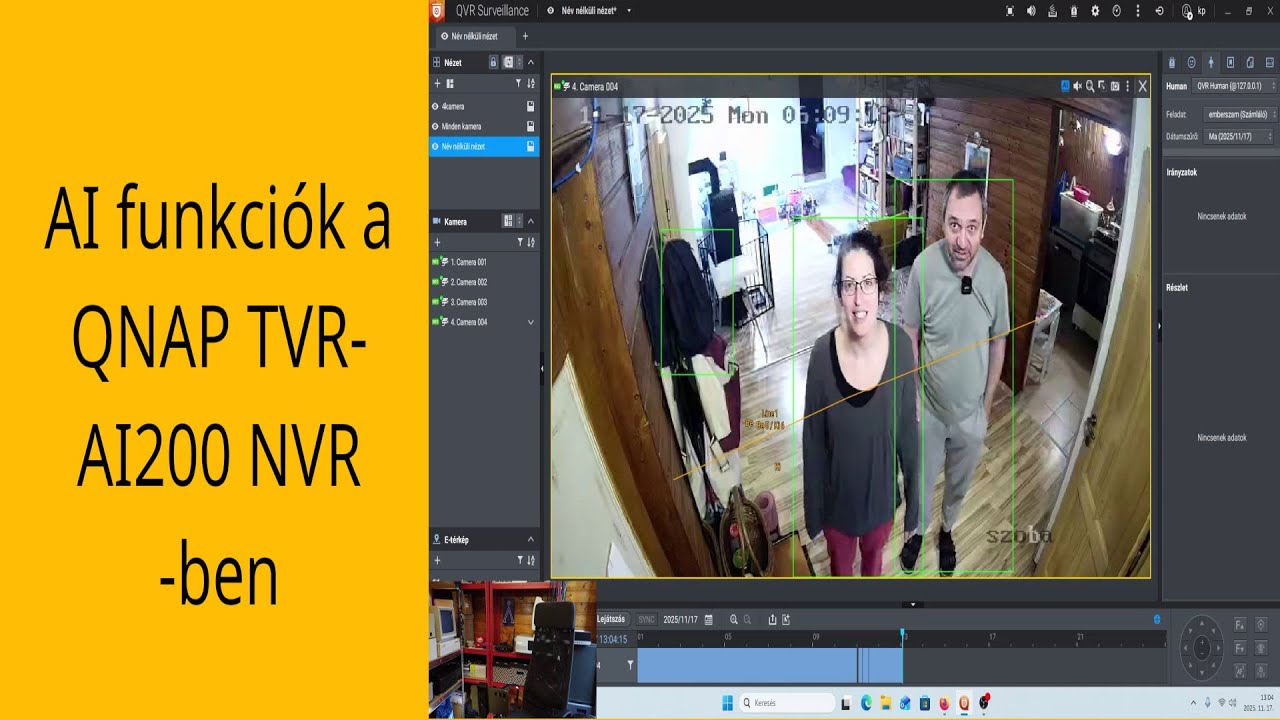Click the blue recording bar on timeline
The height and width of the screenshot is (720, 1280).
pos(769,665)
